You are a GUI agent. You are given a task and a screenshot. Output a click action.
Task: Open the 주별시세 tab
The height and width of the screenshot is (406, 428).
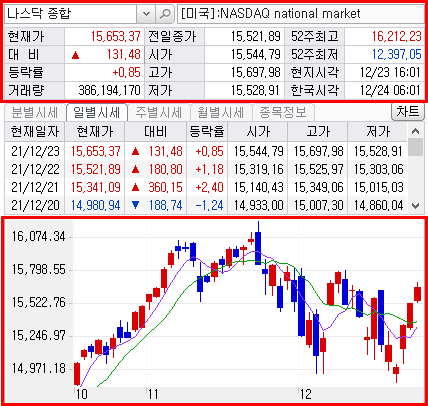point(158,112)
